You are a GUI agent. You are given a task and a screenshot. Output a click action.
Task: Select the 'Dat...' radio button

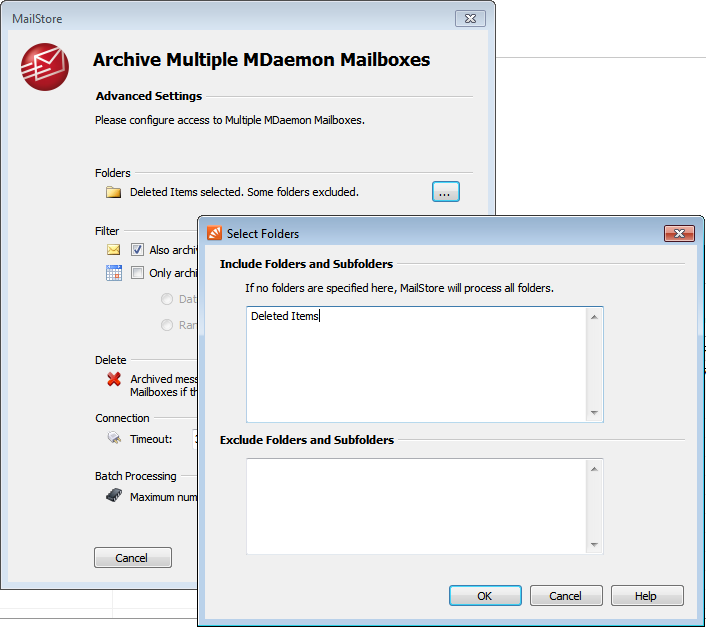167,299
